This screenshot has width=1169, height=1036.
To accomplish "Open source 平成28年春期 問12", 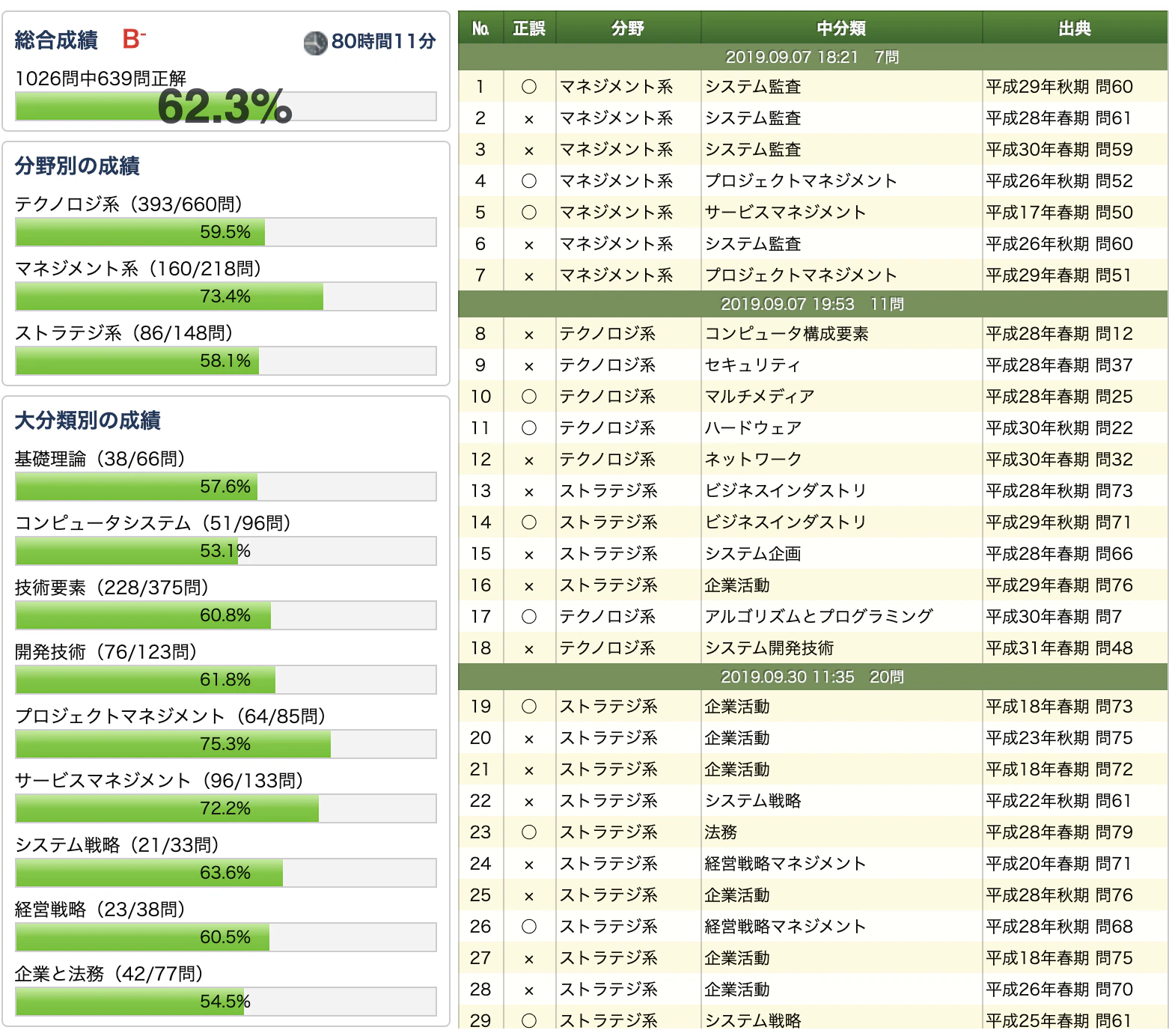I will click(1059, 334).
